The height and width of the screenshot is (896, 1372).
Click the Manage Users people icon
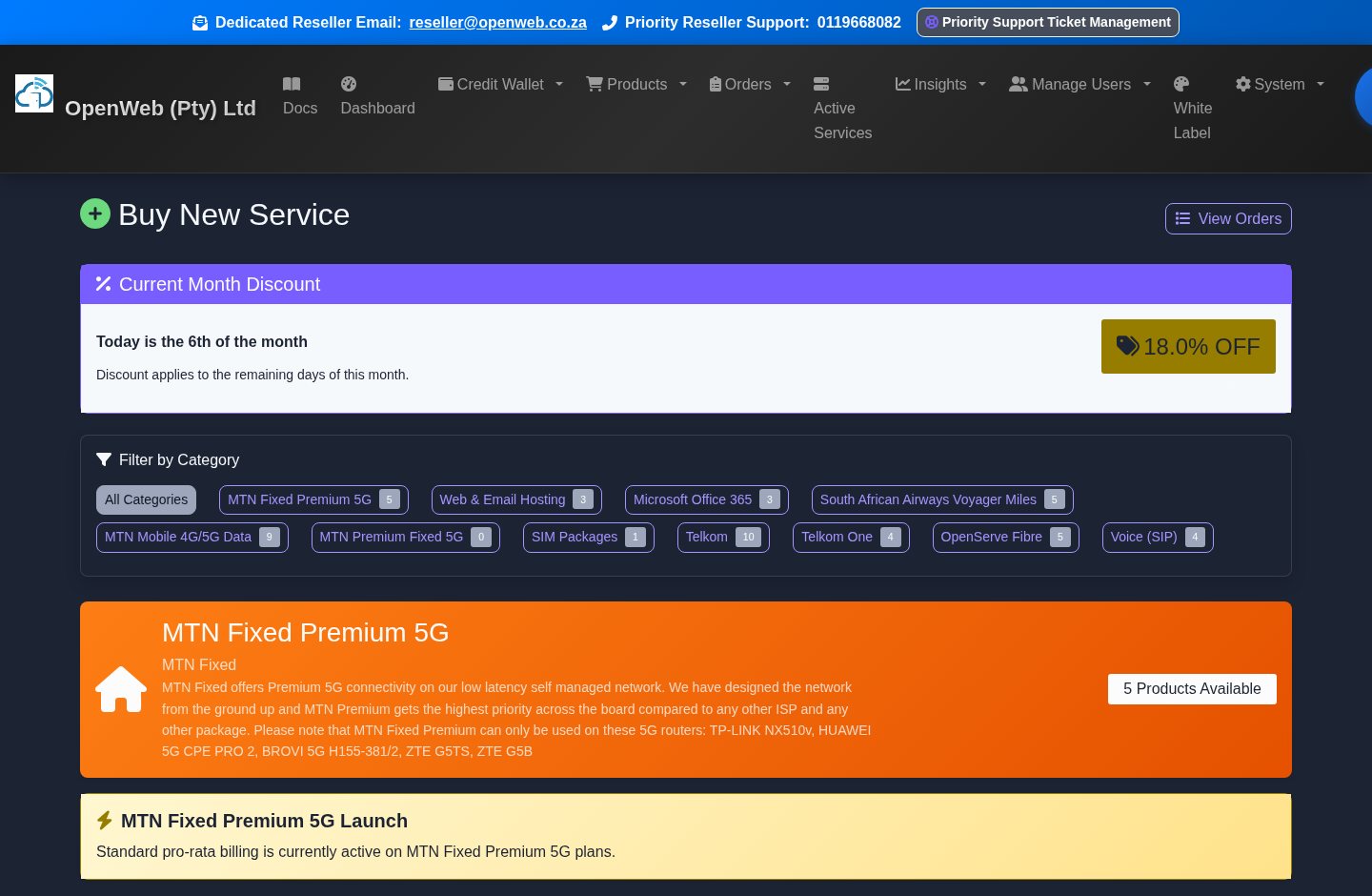[1019, 84]
